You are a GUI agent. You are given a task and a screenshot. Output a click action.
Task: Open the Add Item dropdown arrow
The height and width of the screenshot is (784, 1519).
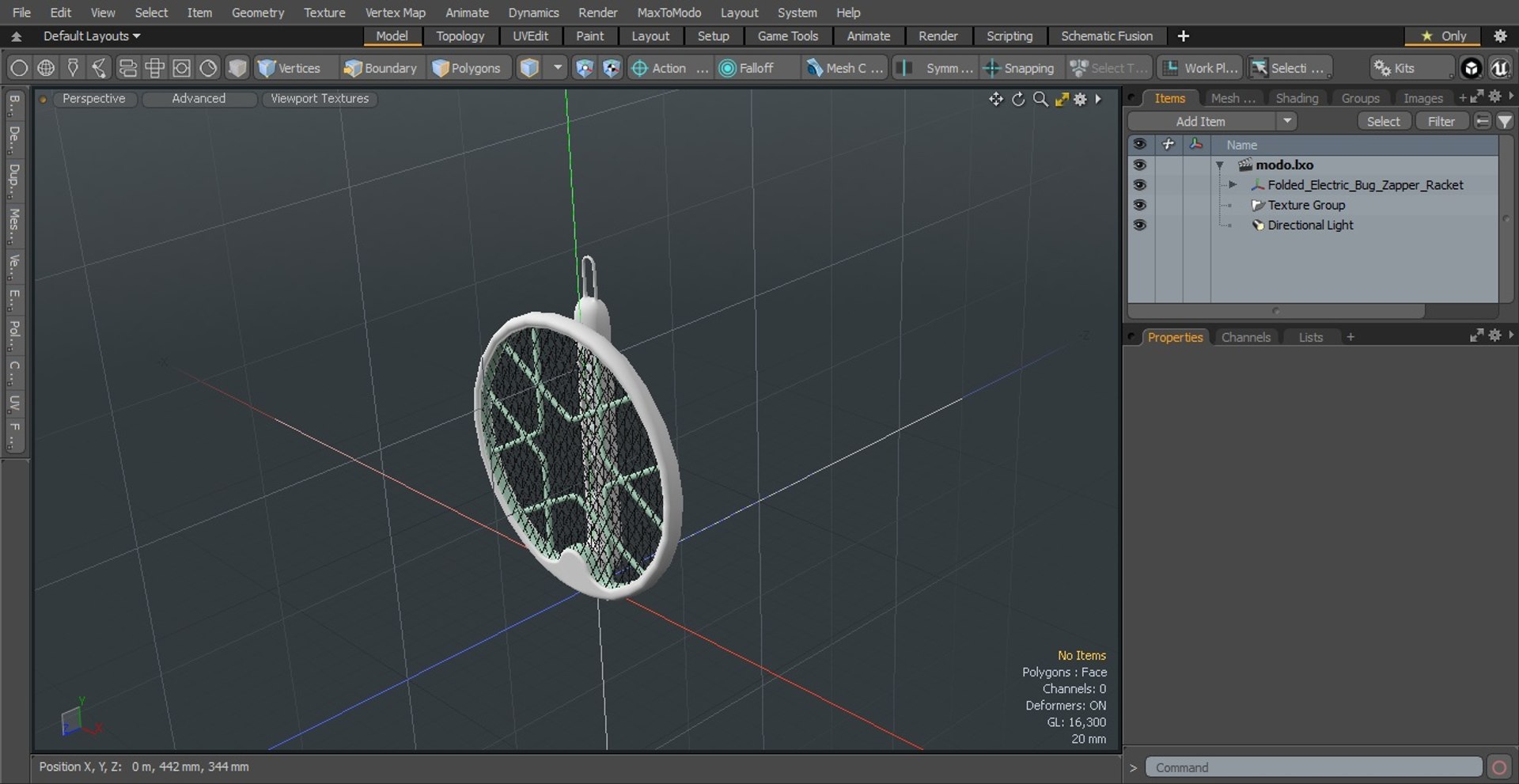(x=1287, y=121)
